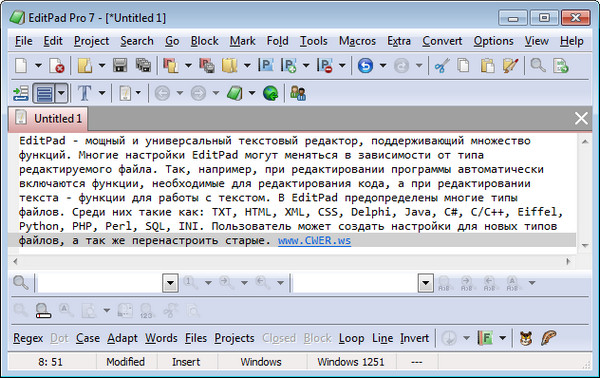The image size is (600, 378).
Task: Open the replace text history dropdown
Action: click(x=426, y=283)
